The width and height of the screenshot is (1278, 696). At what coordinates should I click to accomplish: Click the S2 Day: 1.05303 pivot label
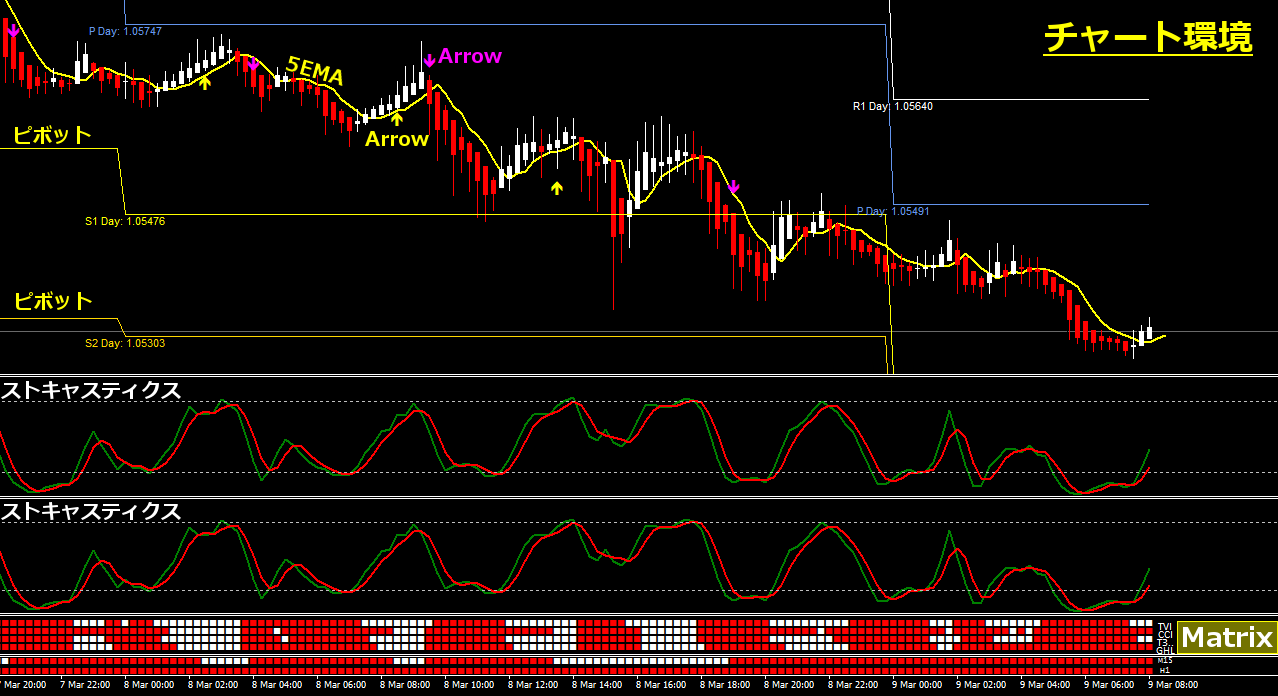point(125,343)
